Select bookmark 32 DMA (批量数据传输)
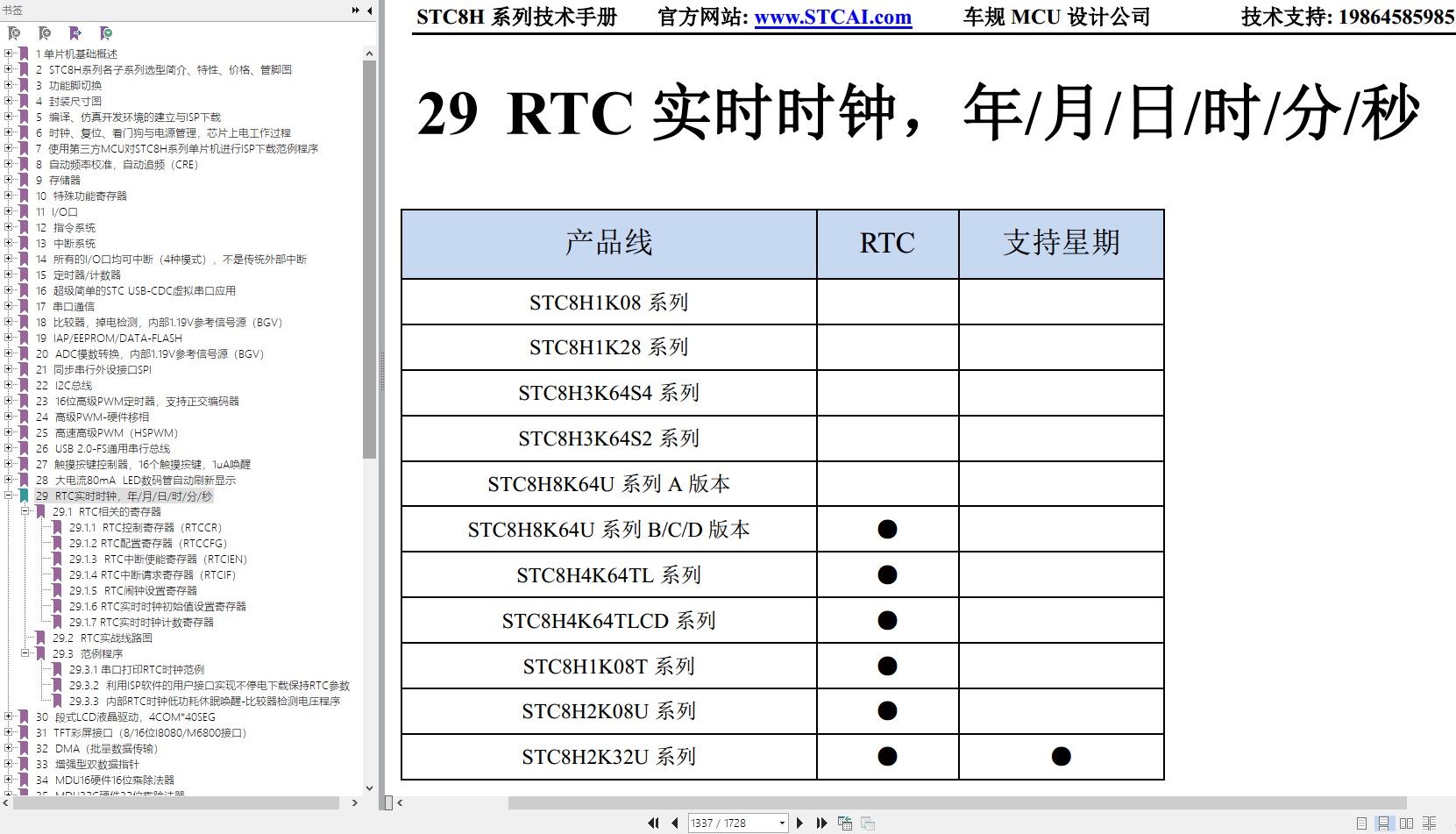 [x=97, y=749]
